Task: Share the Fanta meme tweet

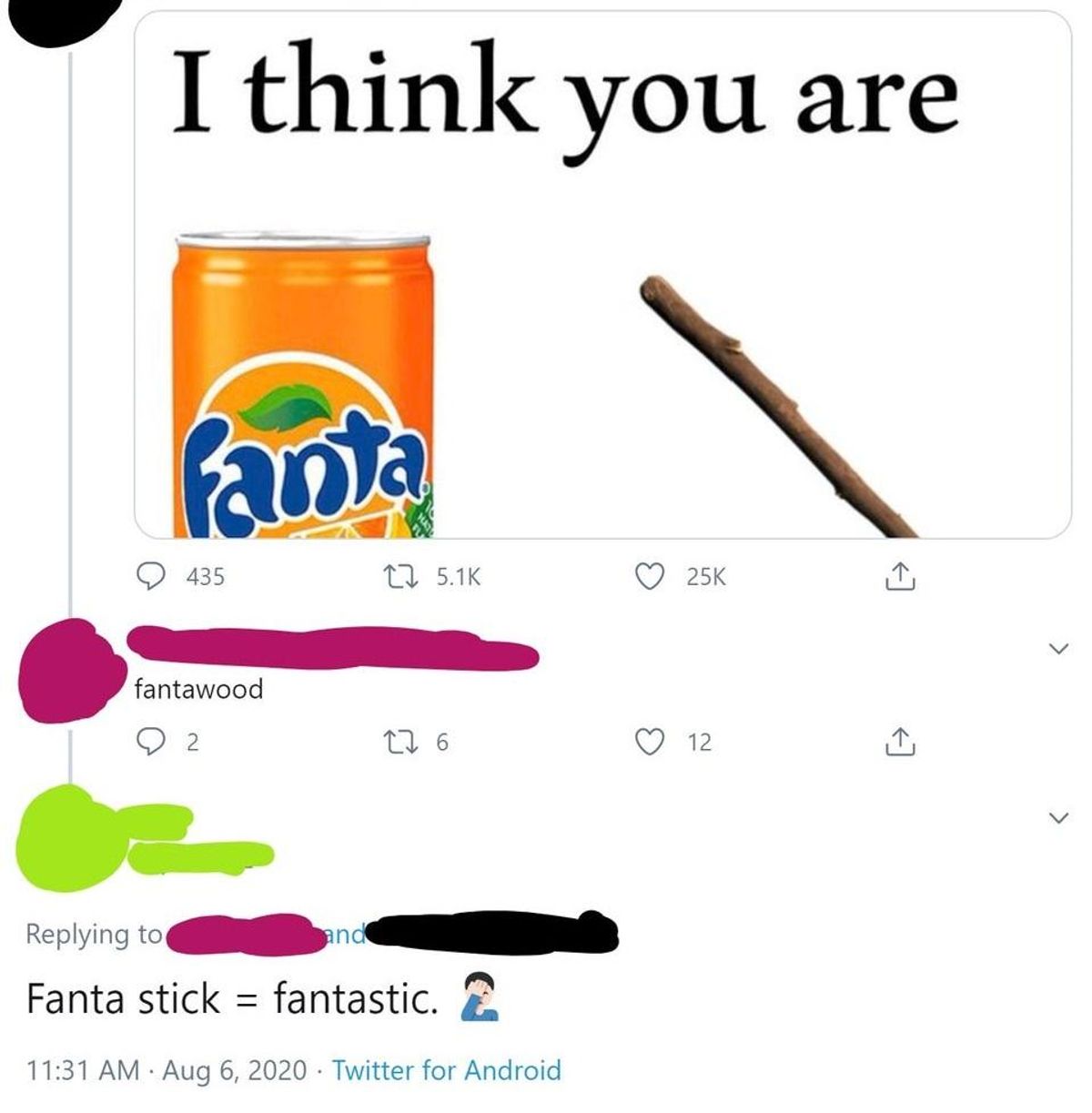Action: coord(898,577)
